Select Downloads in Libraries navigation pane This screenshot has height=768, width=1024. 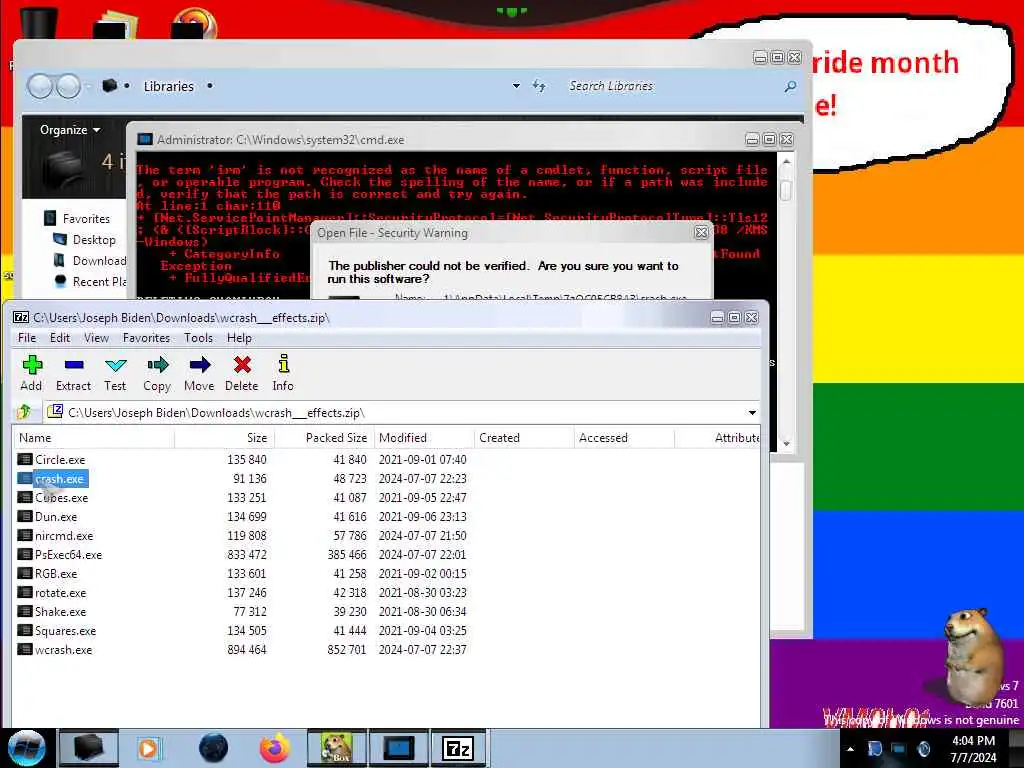tap(90, 261)
